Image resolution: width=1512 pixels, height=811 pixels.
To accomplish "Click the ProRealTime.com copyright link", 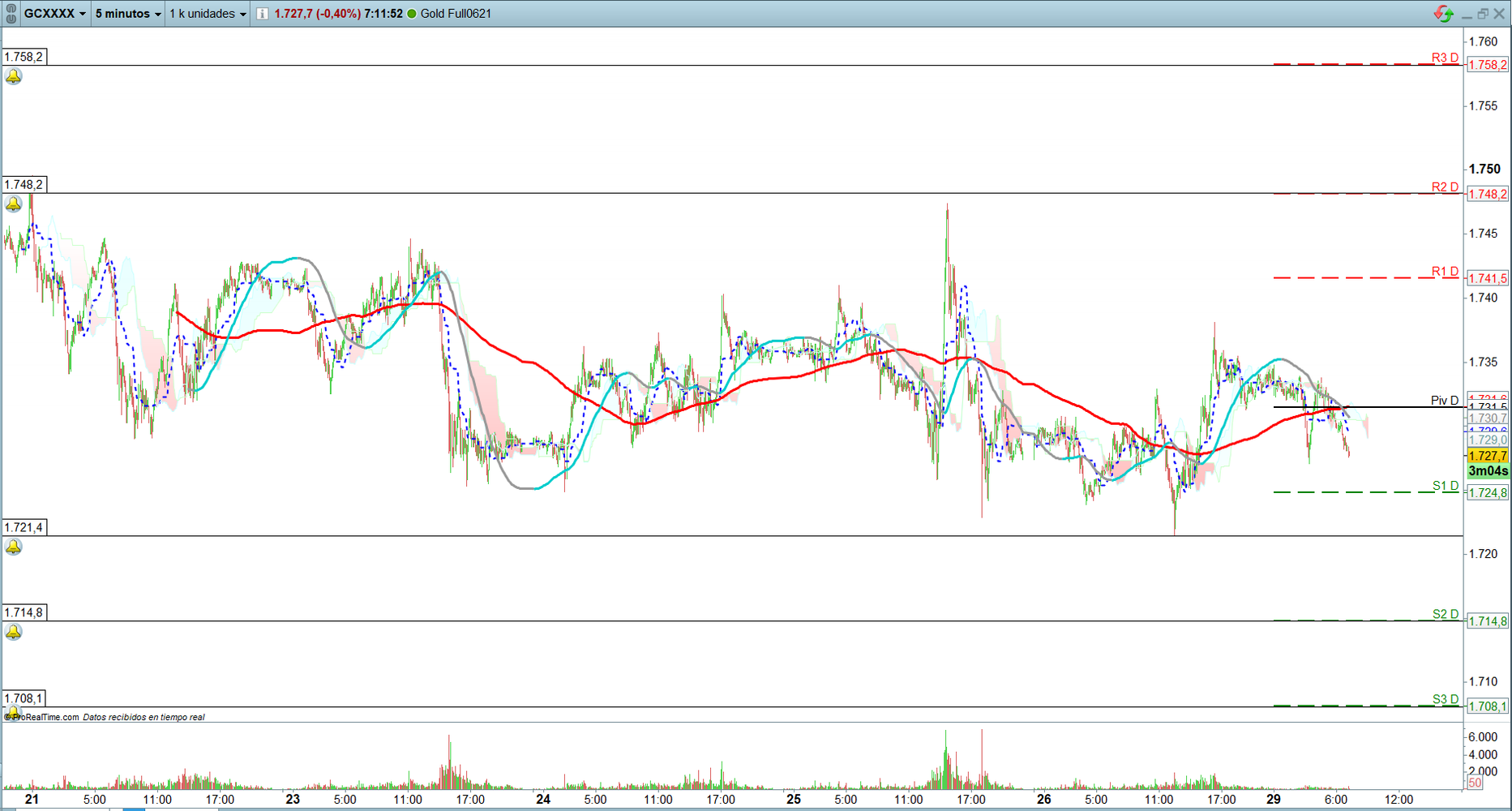I will (x=44, y=717).
